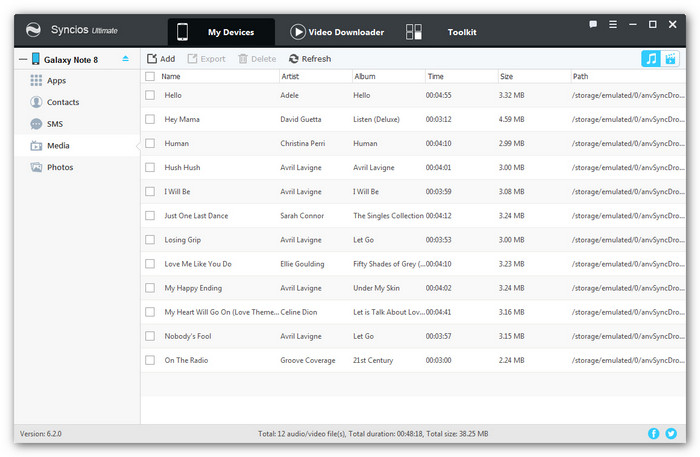Image resolution: width=700 pixels, height=457 pixels.
Task: Click artist Ellie Goulding
Action: [302, 264]
